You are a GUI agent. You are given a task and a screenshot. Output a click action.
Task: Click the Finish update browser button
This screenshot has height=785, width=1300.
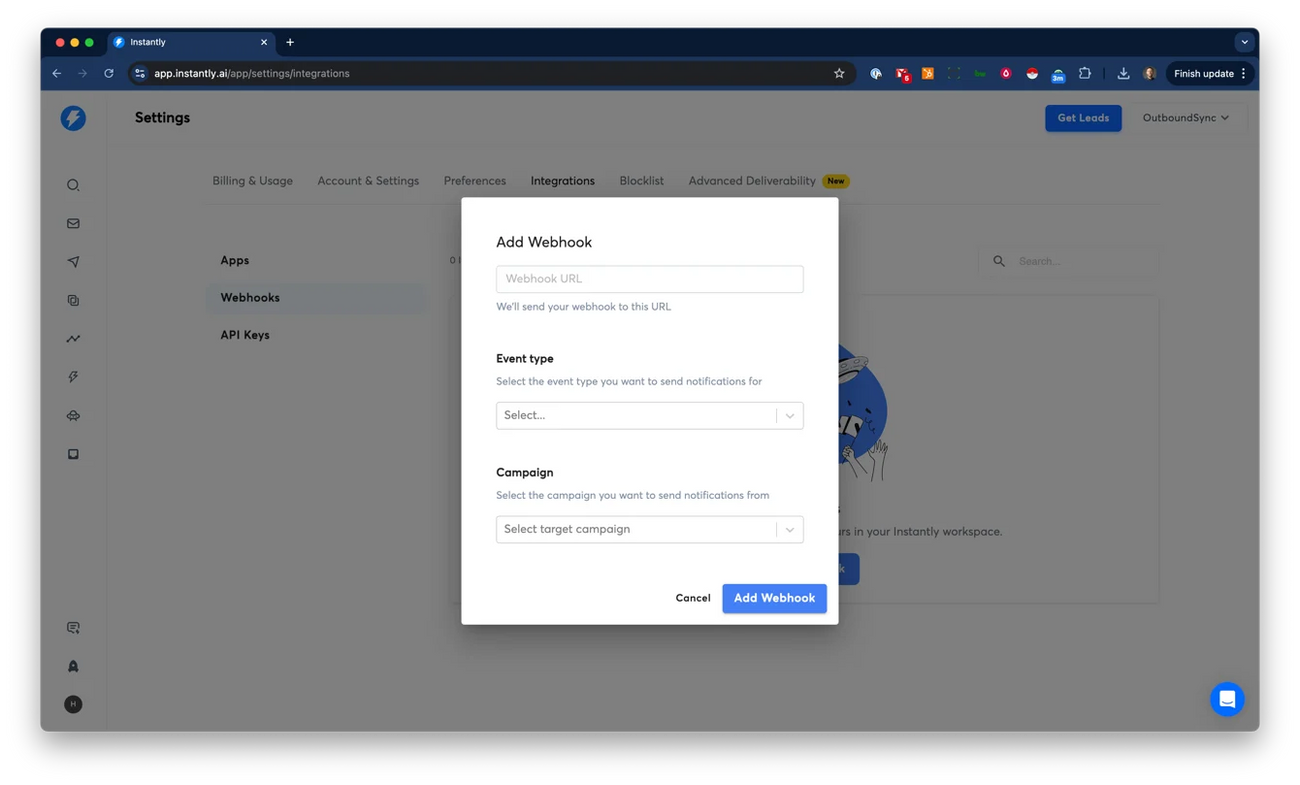(1204, 73)
